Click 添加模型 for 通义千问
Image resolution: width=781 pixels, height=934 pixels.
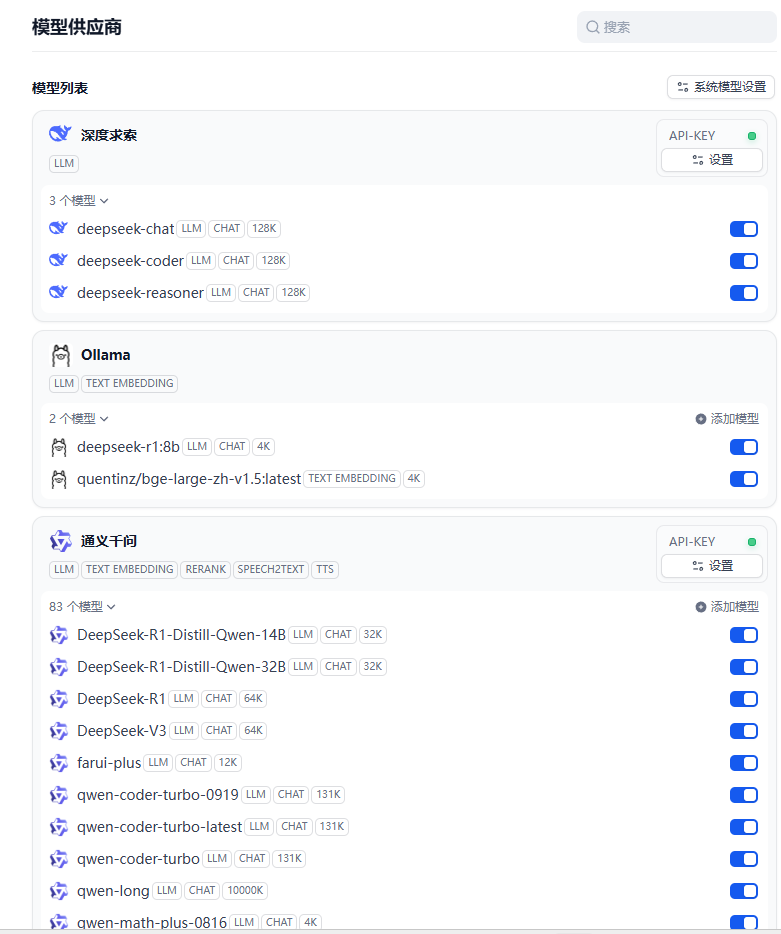pyautogui.click(x=727, y=607)
